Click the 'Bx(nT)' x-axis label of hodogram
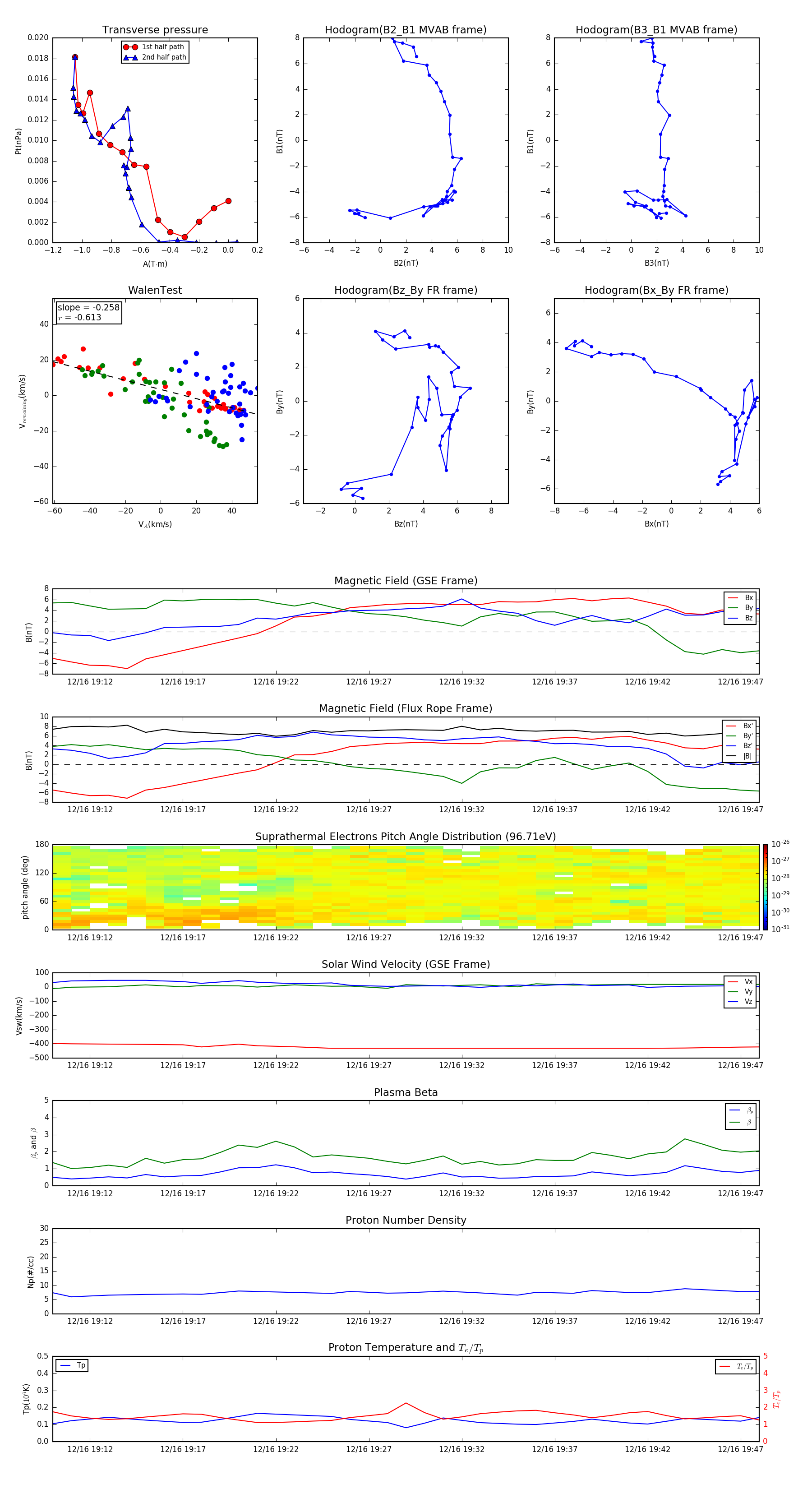This screenshot has width=812, height=1489. [x=656, y=524]
